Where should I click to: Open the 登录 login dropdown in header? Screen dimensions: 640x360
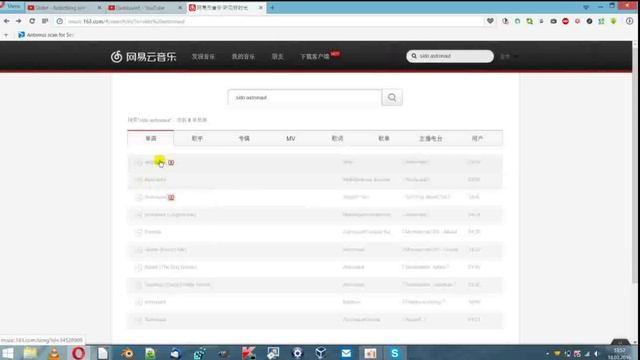click(x=509, y=56)
